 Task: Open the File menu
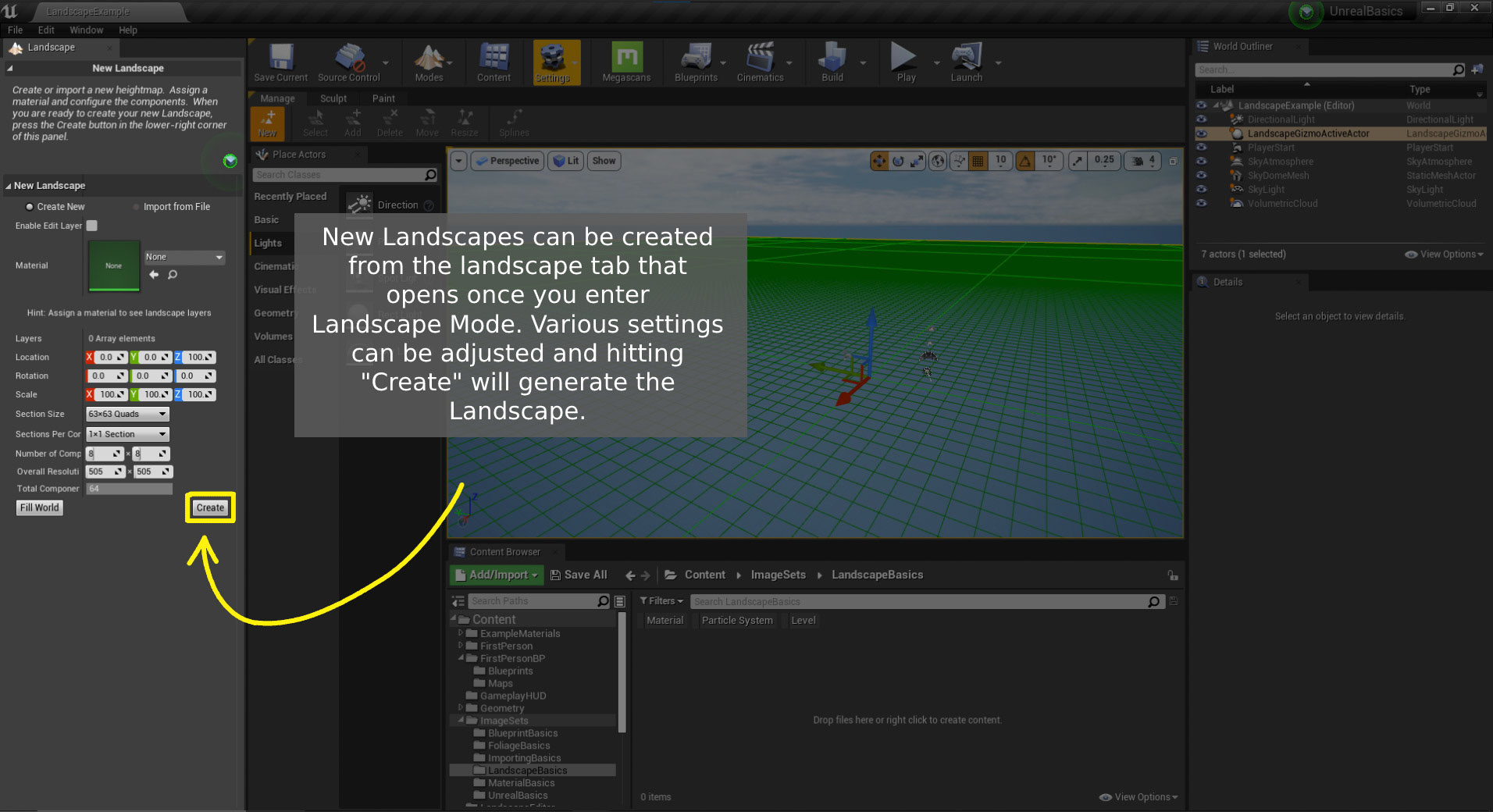[x=16, y=30]
